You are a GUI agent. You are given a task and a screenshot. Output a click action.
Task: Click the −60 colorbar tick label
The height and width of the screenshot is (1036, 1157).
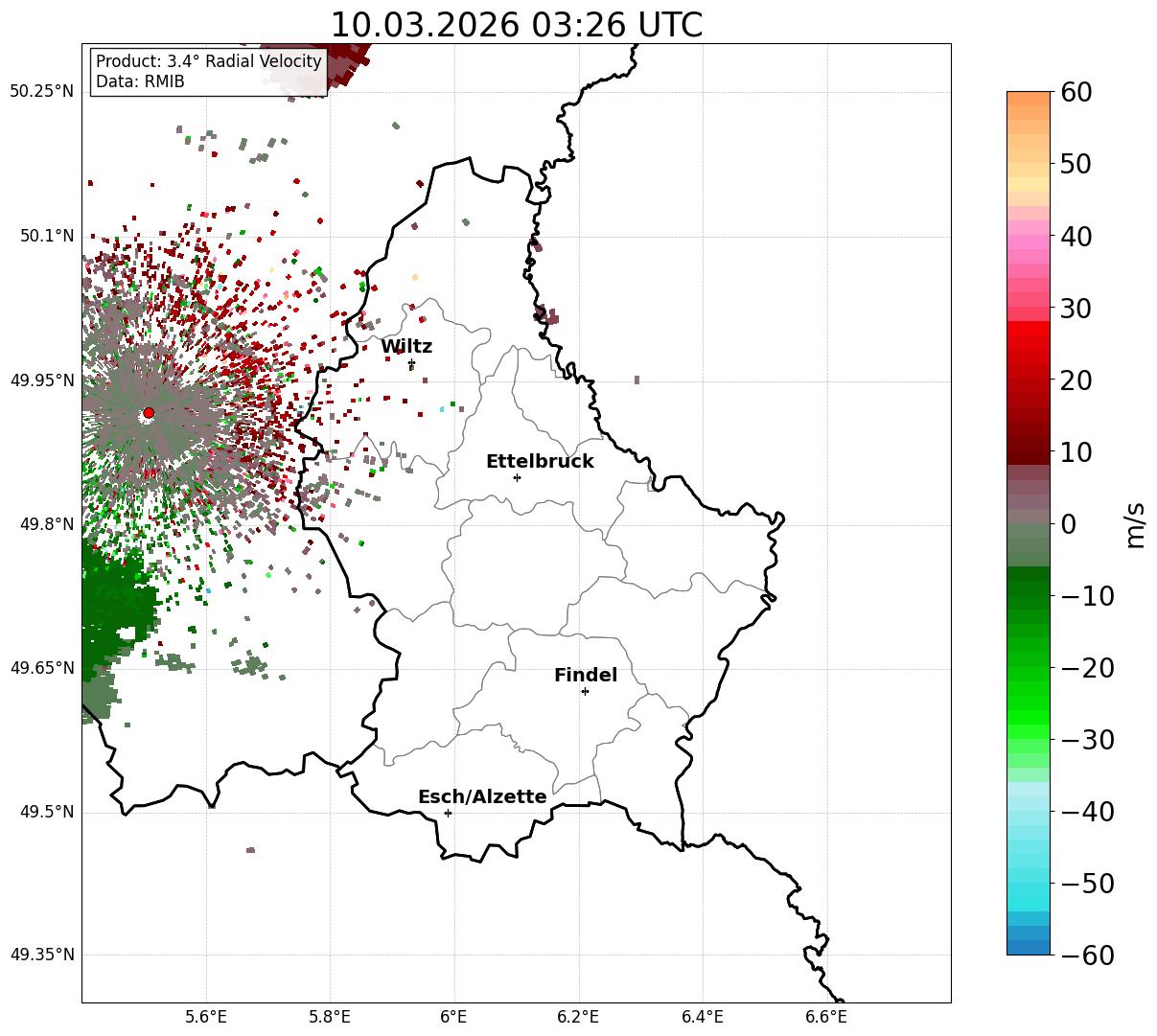point(1086,955)
